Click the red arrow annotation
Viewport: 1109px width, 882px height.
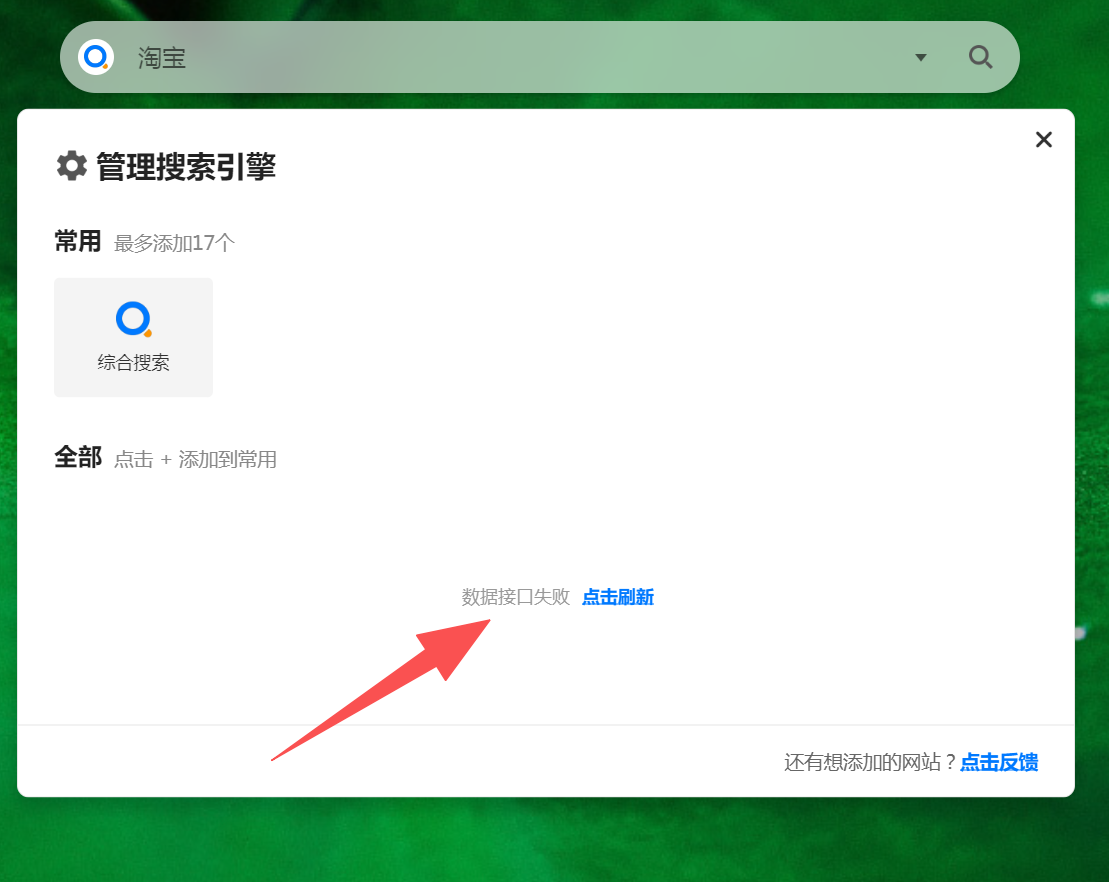point(400,681)
